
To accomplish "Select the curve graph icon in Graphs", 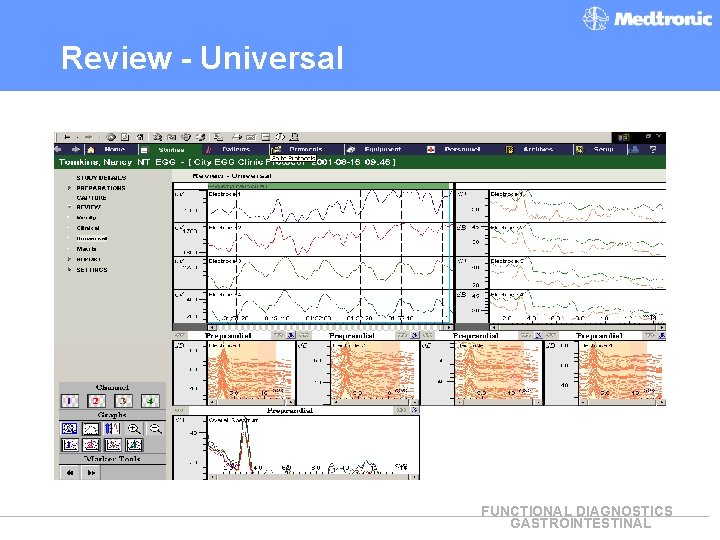I will 90,428.
